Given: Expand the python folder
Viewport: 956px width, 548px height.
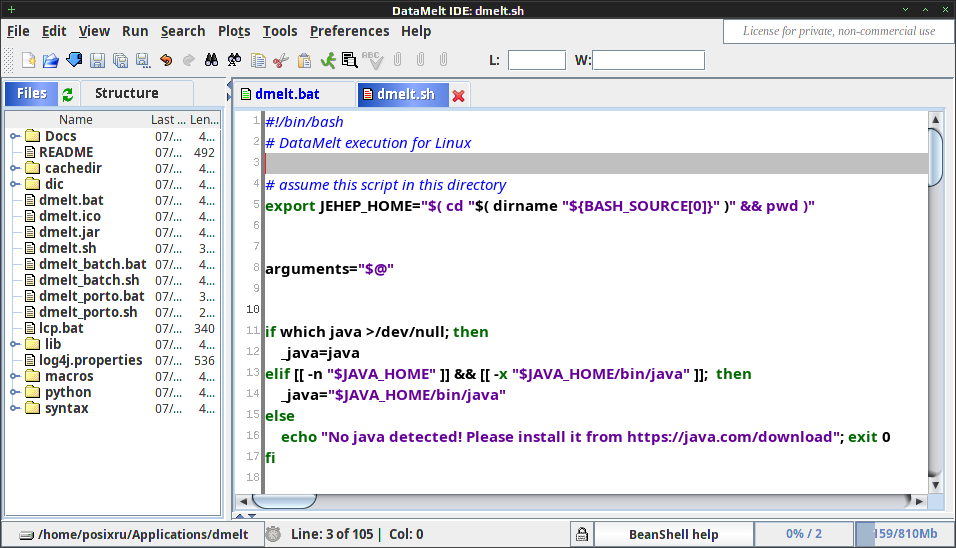Looking at the screenshot, I should pos(14,392).
